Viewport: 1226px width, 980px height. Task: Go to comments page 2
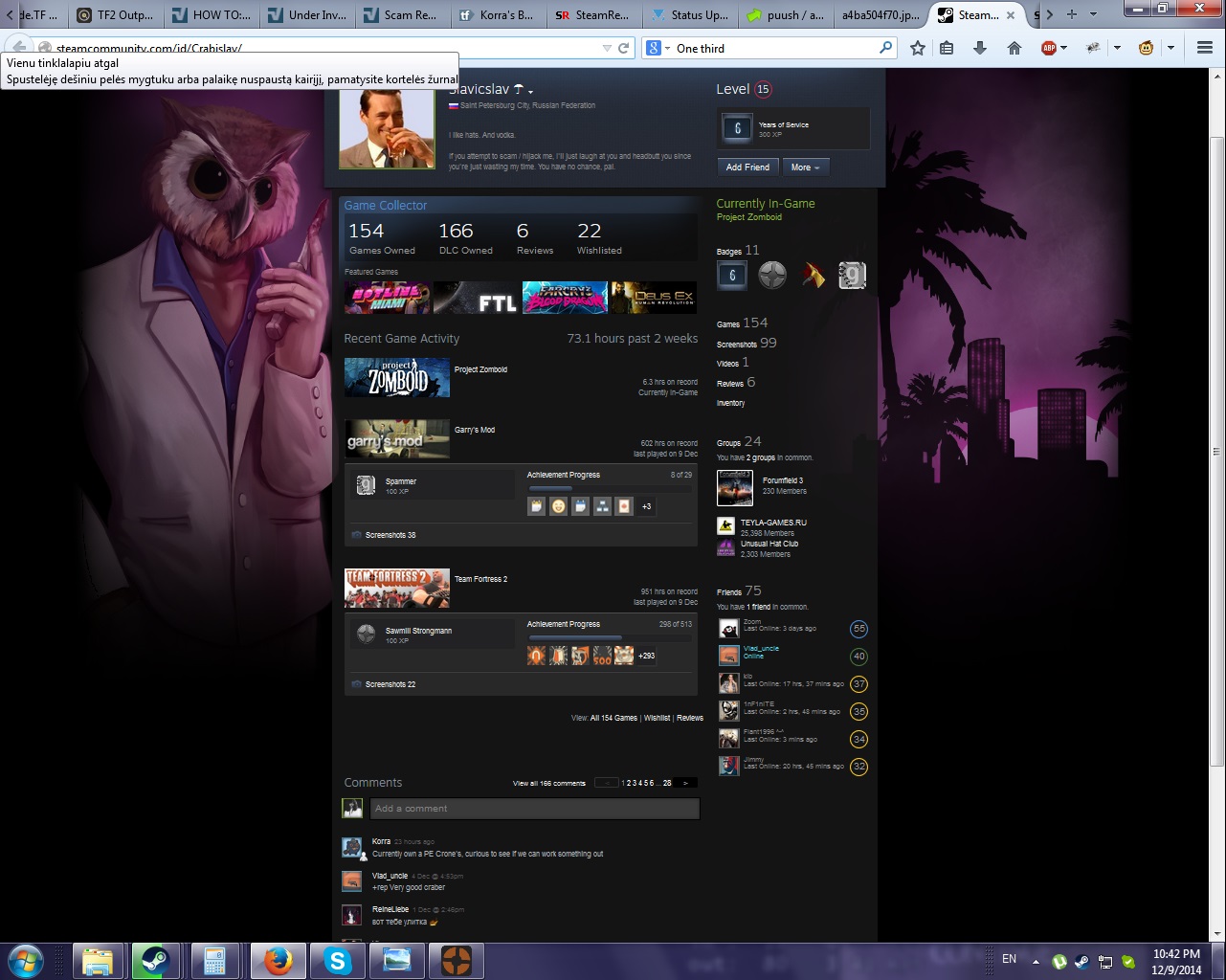pos(629,783)
